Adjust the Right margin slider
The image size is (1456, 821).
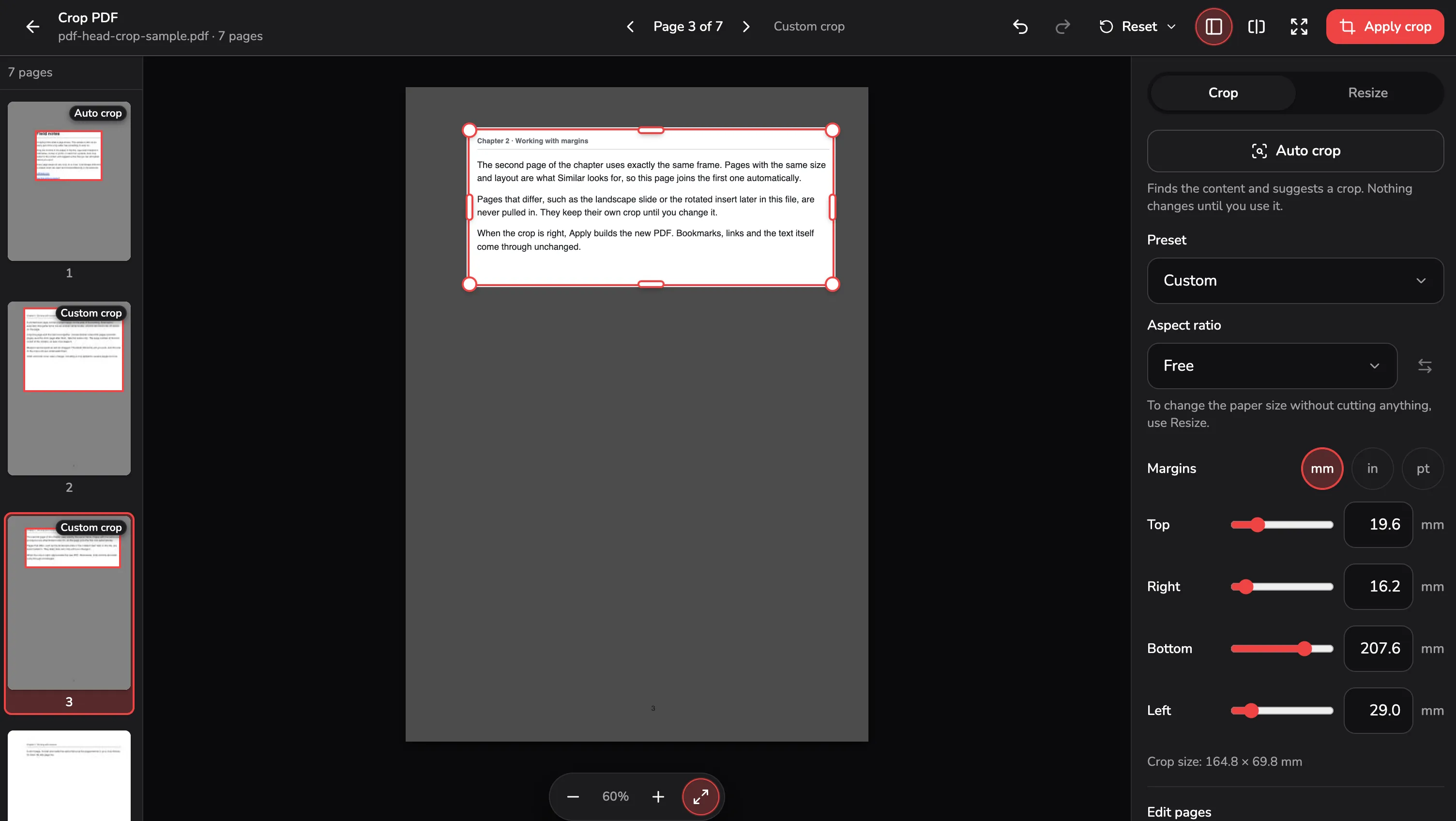pos(1282,587)
